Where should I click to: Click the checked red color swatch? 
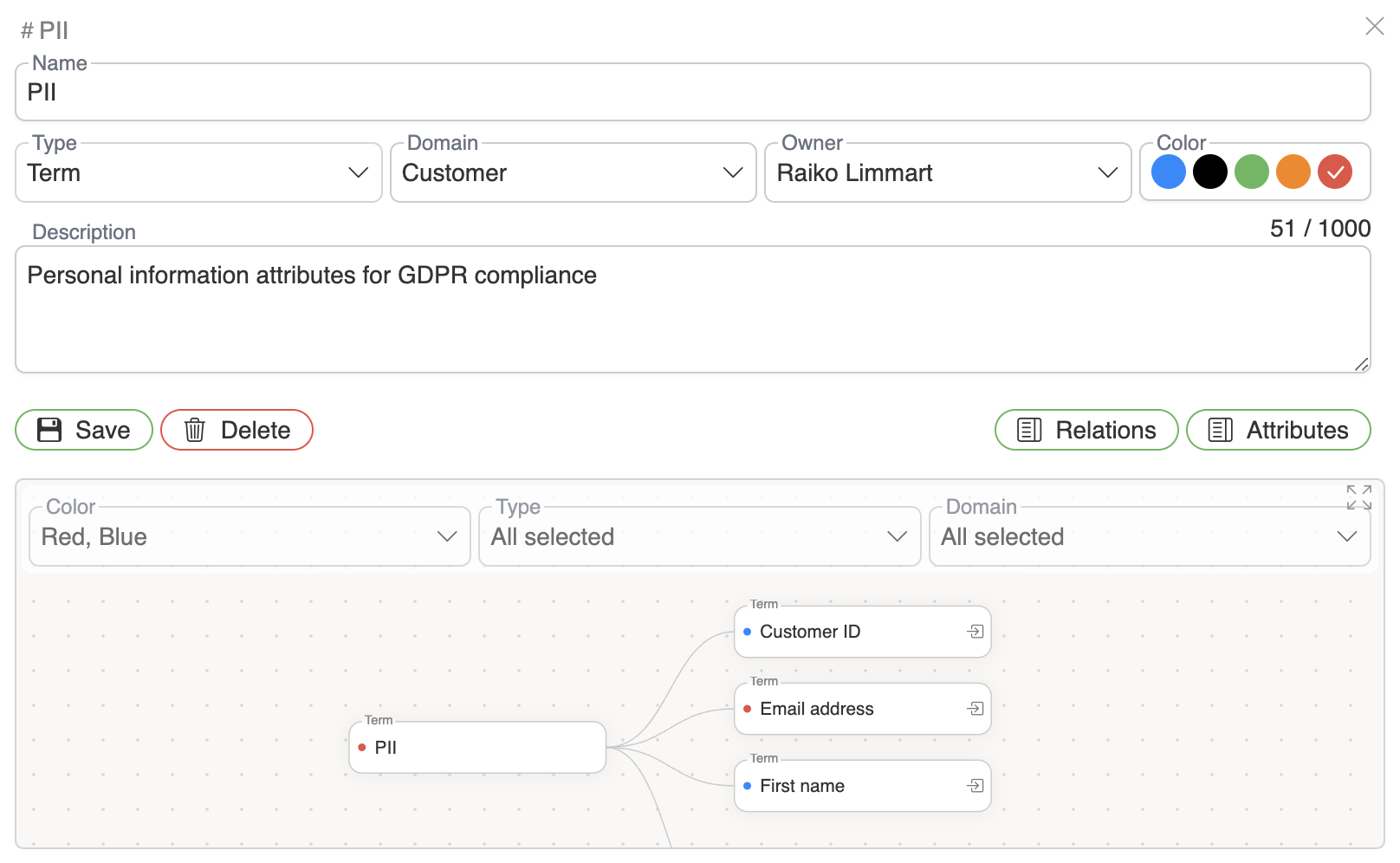pyautogui.click(x=1334, y=172)
